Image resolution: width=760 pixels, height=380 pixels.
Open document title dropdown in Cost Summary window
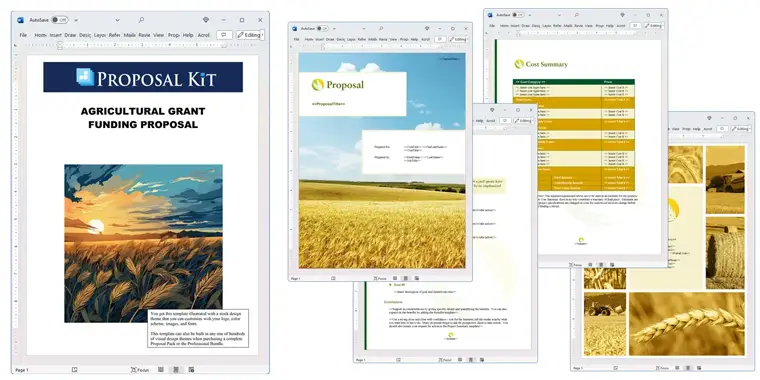tap(559, 15)
